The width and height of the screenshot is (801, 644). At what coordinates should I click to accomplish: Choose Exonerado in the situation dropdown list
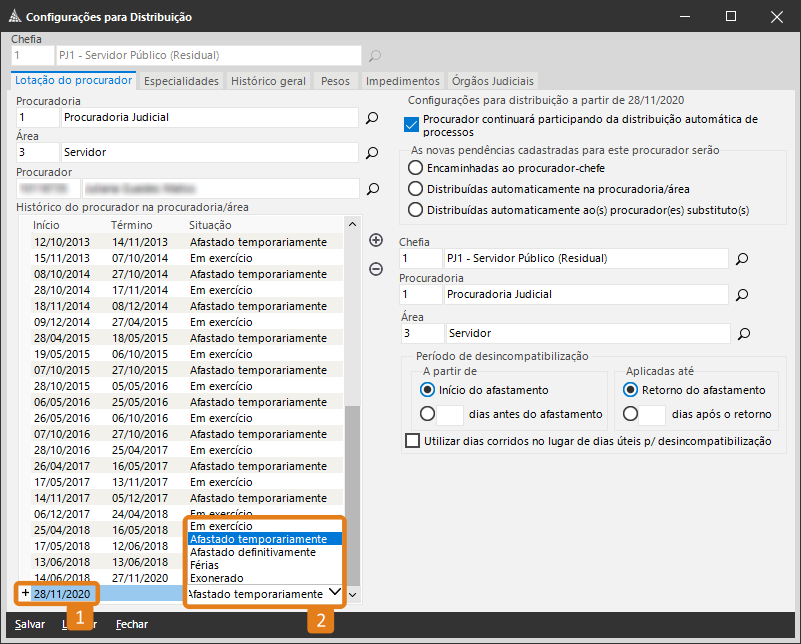(215, 578)
